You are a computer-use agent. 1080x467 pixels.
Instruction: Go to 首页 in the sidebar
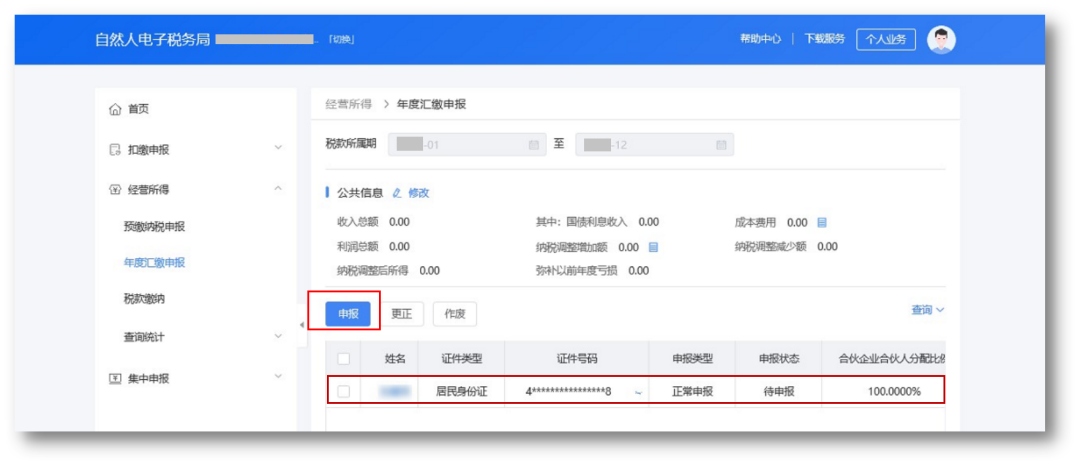tap(138, 110)
